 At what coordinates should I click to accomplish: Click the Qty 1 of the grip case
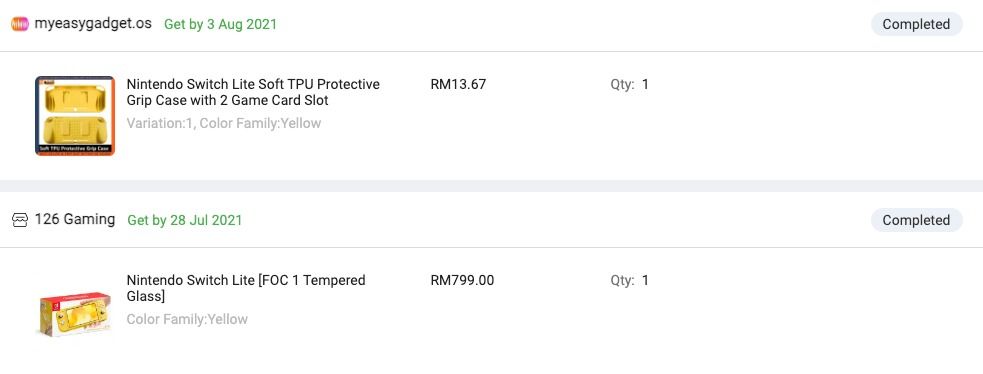629,84
